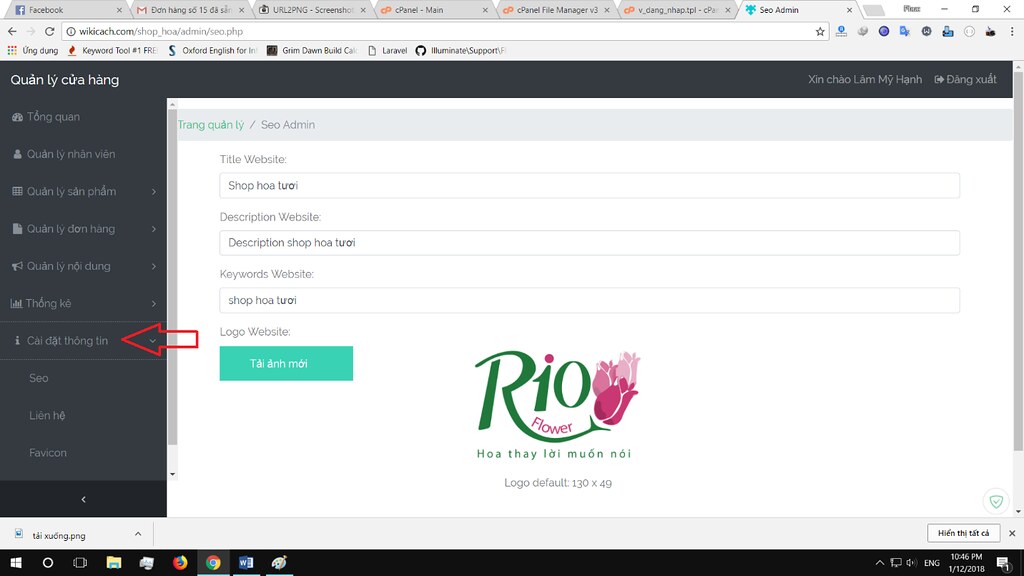The image size is (1024, 576).
Task: Open the Oxford English bookmark
Action: point(212,50)
